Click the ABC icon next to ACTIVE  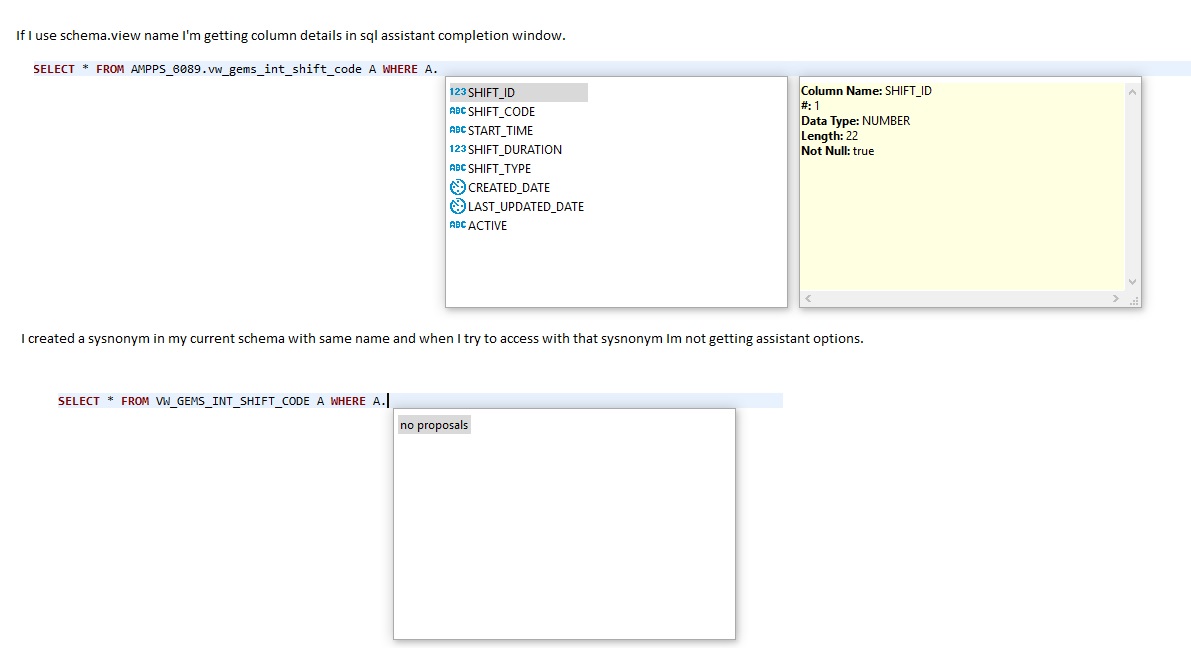(457, 225)
